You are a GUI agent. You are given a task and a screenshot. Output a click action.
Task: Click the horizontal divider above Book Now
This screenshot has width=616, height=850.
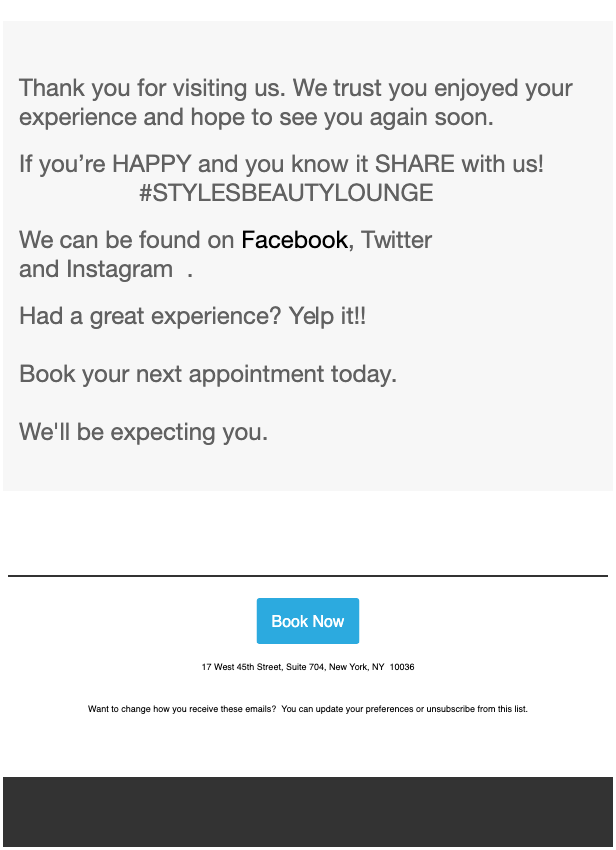(x=308, y=576)
